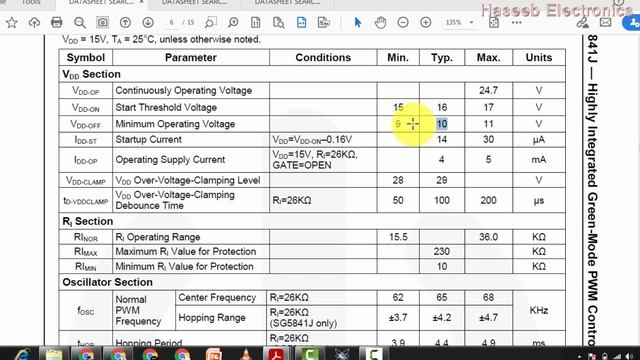Click the 'Conditions' column header
The height and width of the screenshot is (360, 640).
[323, 58]
